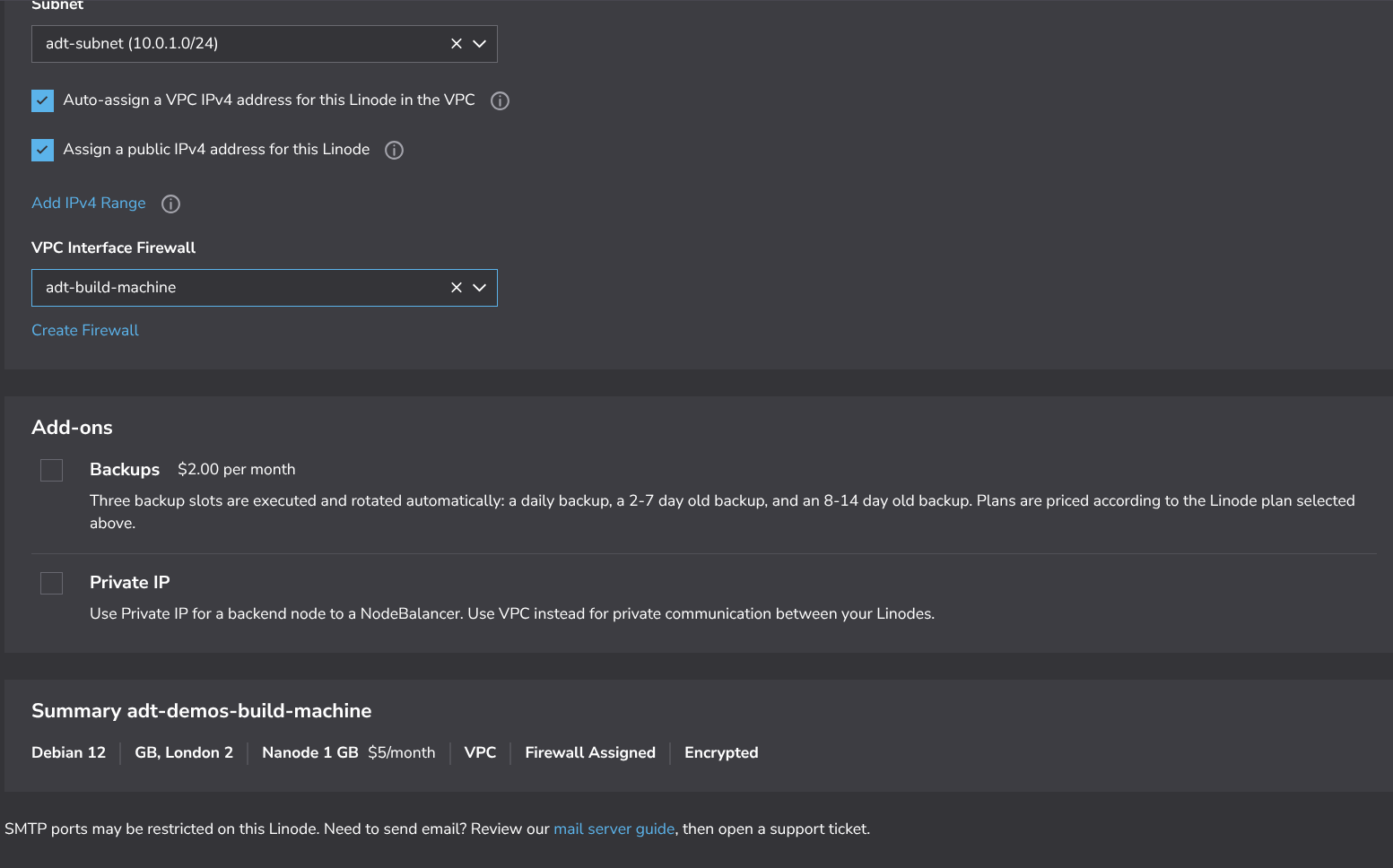Enable the Backups add-on checkbox
This screenshot has height=868, width=1393.
(x=52, y=470)
